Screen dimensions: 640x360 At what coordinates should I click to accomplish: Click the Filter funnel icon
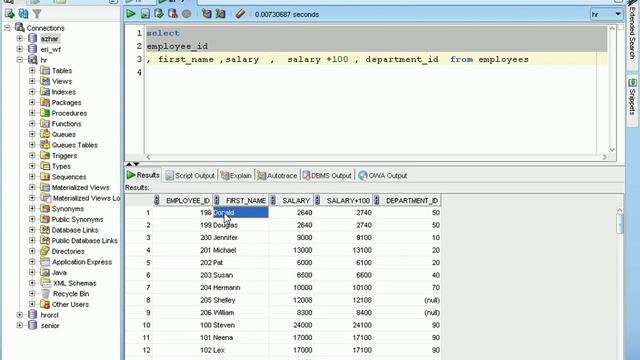pos(37,14)
